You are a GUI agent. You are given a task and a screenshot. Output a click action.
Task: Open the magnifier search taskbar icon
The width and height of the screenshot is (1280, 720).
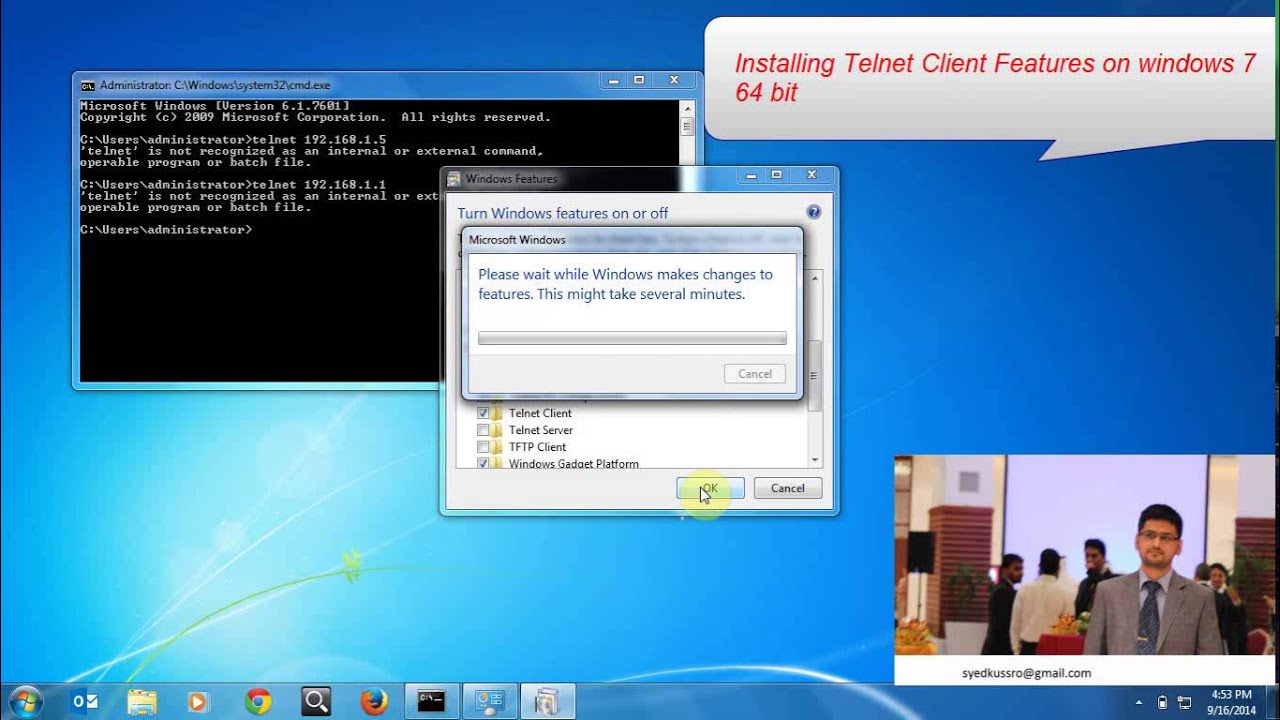click(316, 702)
